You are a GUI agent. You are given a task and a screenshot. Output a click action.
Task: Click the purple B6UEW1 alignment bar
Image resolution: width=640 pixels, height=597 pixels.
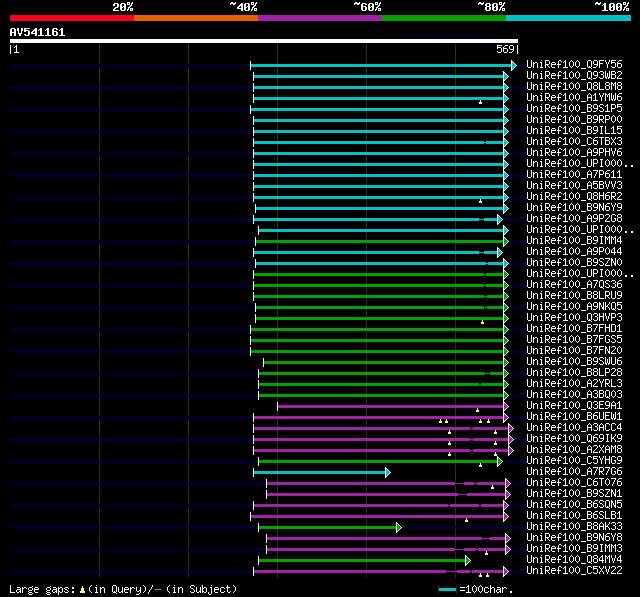pyautogui.click(x=378, y=417)
